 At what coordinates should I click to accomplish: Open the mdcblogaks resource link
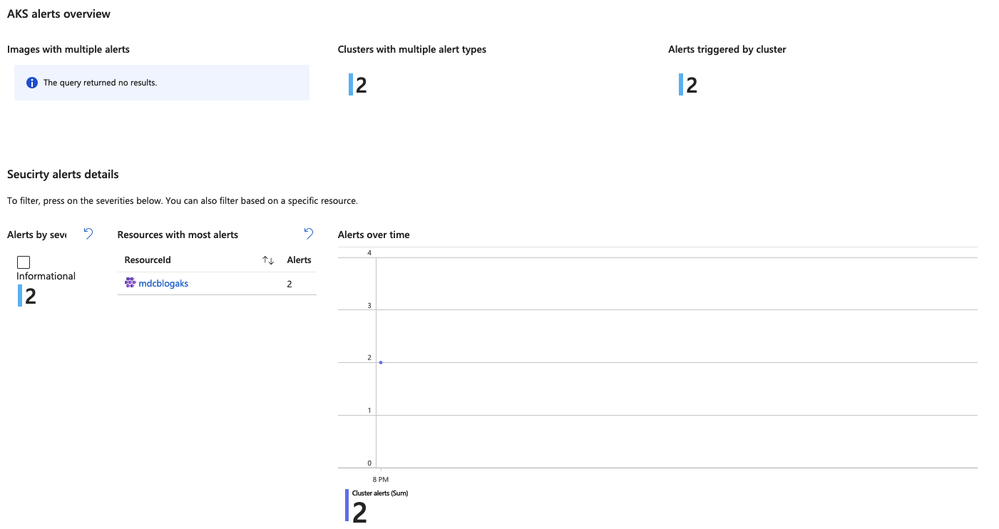tap(163, 284)
